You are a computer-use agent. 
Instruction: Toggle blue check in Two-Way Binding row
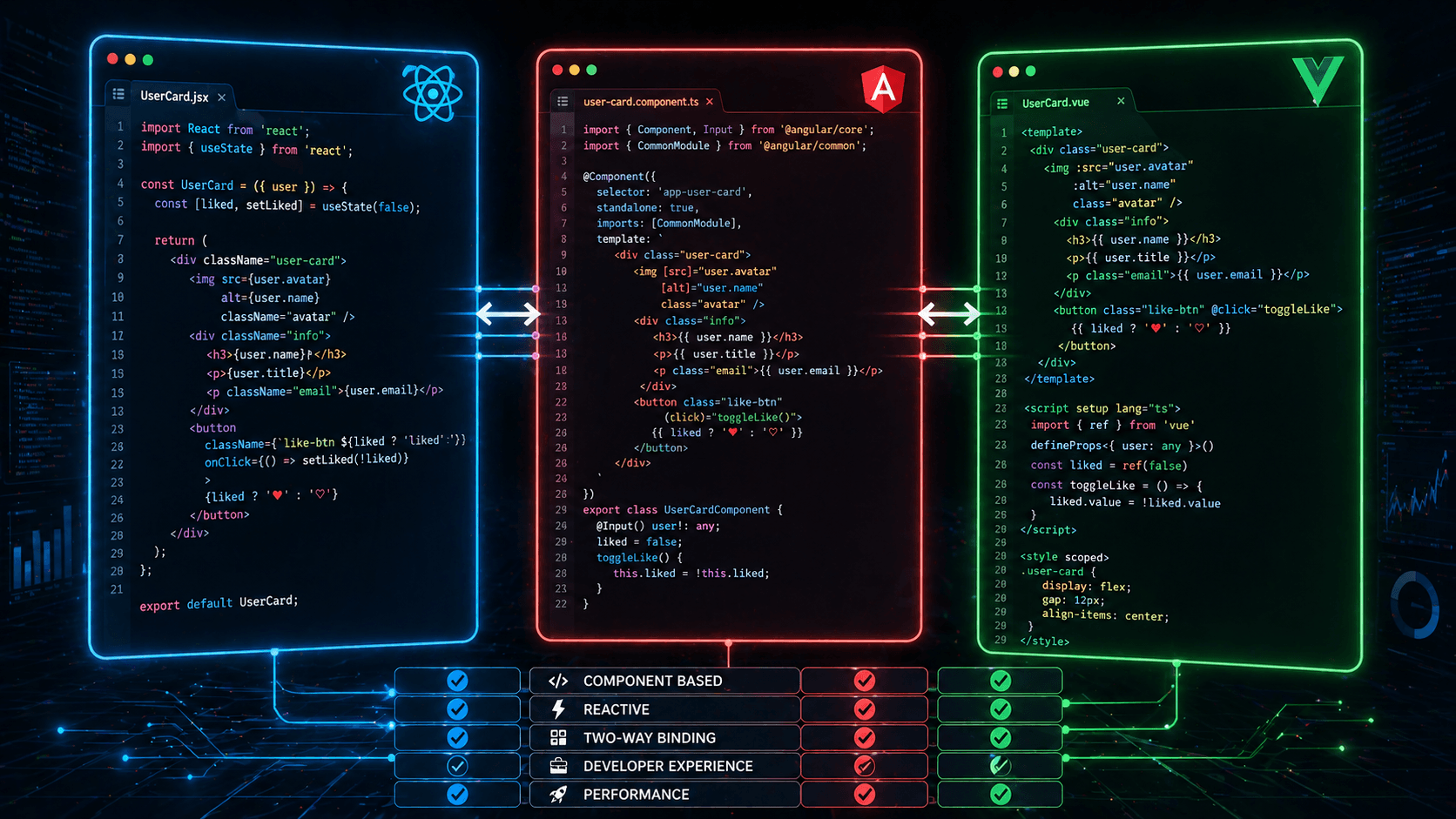[x=457, y=738]
